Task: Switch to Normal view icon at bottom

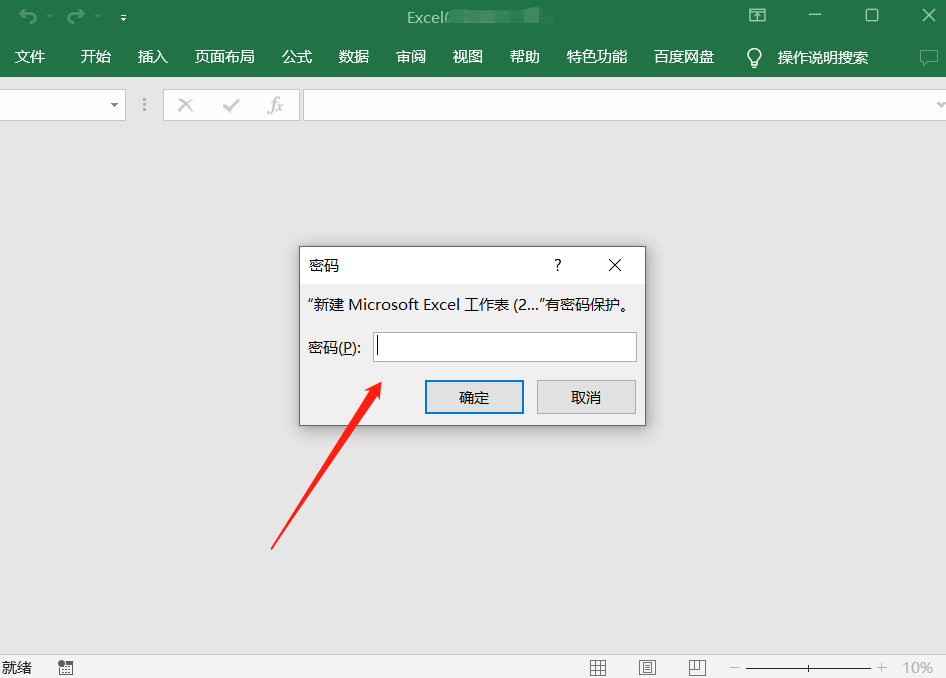Action: point(598,666)
